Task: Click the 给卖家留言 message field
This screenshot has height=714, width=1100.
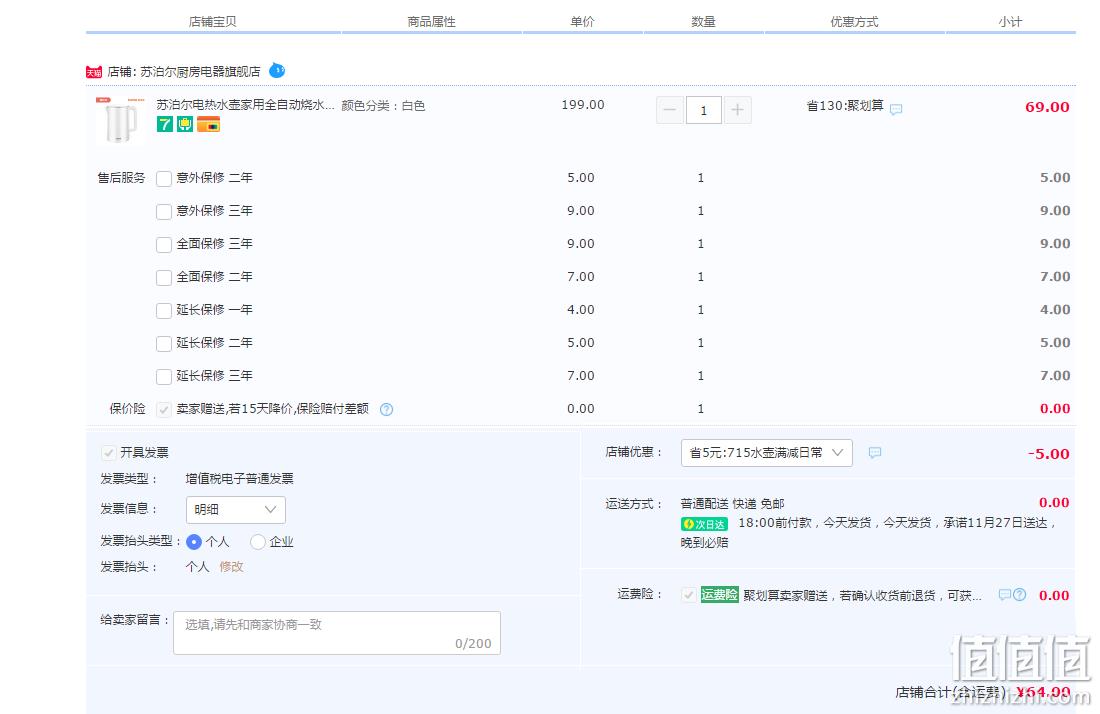Action: click(x=337, y=633)
